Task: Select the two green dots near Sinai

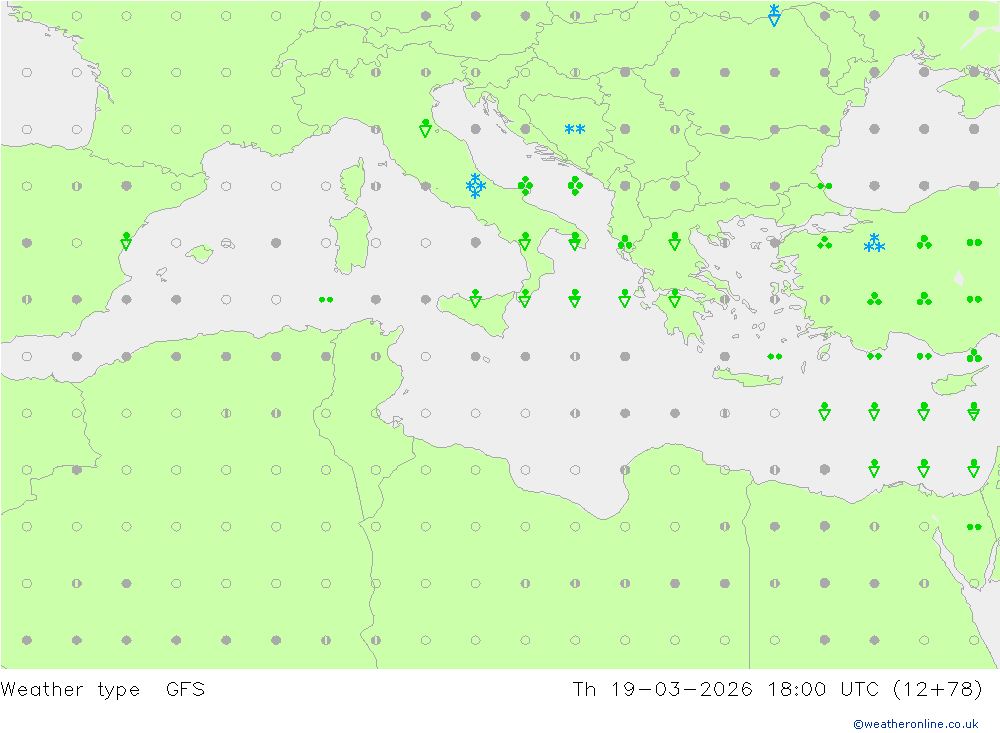Action: click(974, 527)
